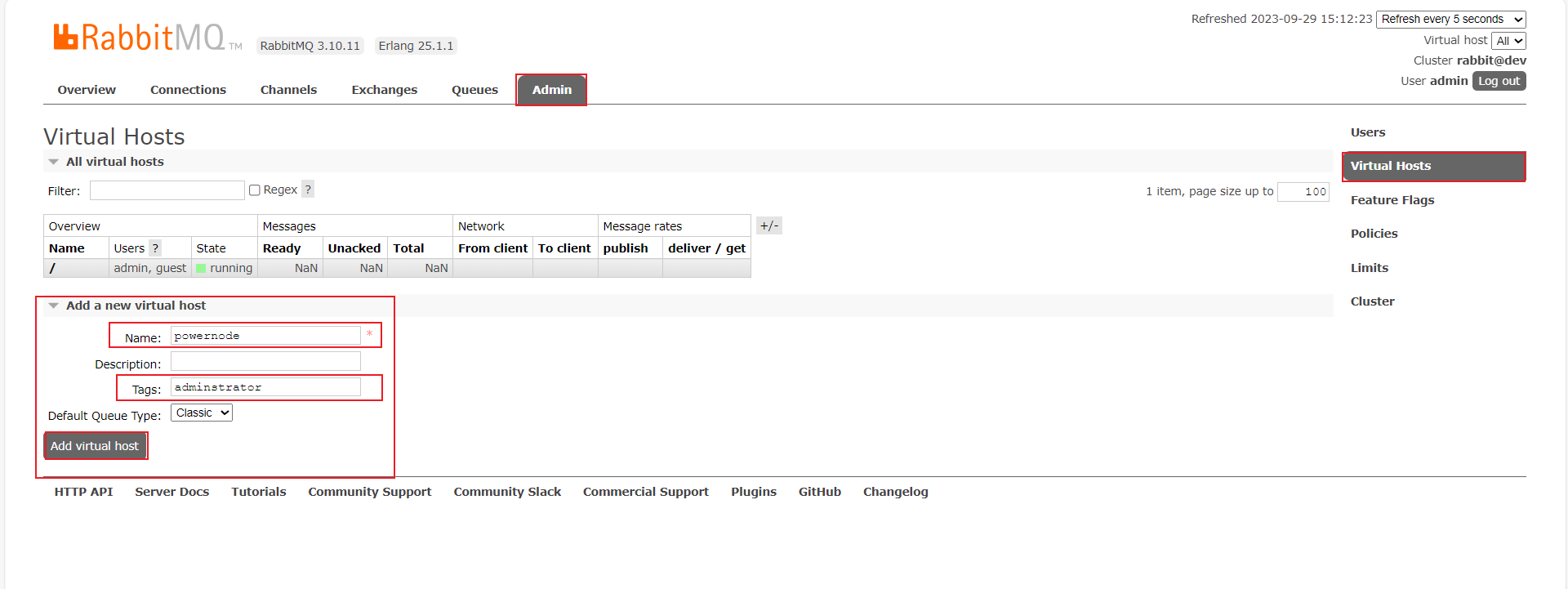
Task: Click the RabbitMQ logo
Action: tap(148, 38)
